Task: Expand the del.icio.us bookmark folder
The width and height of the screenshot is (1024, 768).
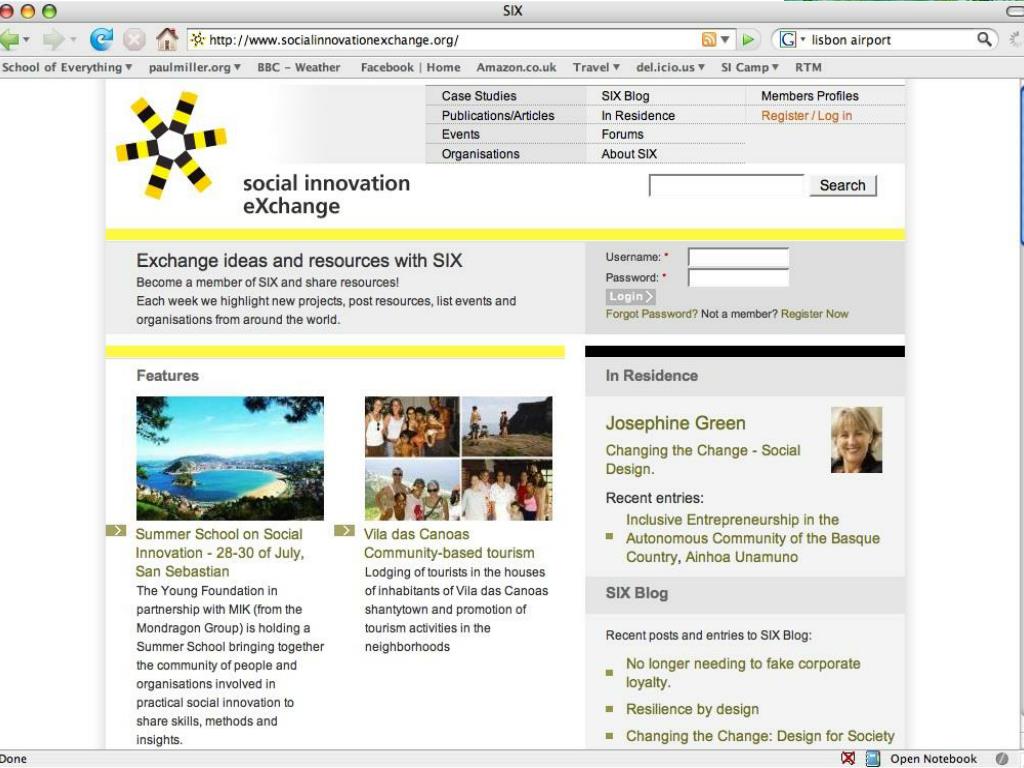Action: pyautogui.click(x=671, y=67)
